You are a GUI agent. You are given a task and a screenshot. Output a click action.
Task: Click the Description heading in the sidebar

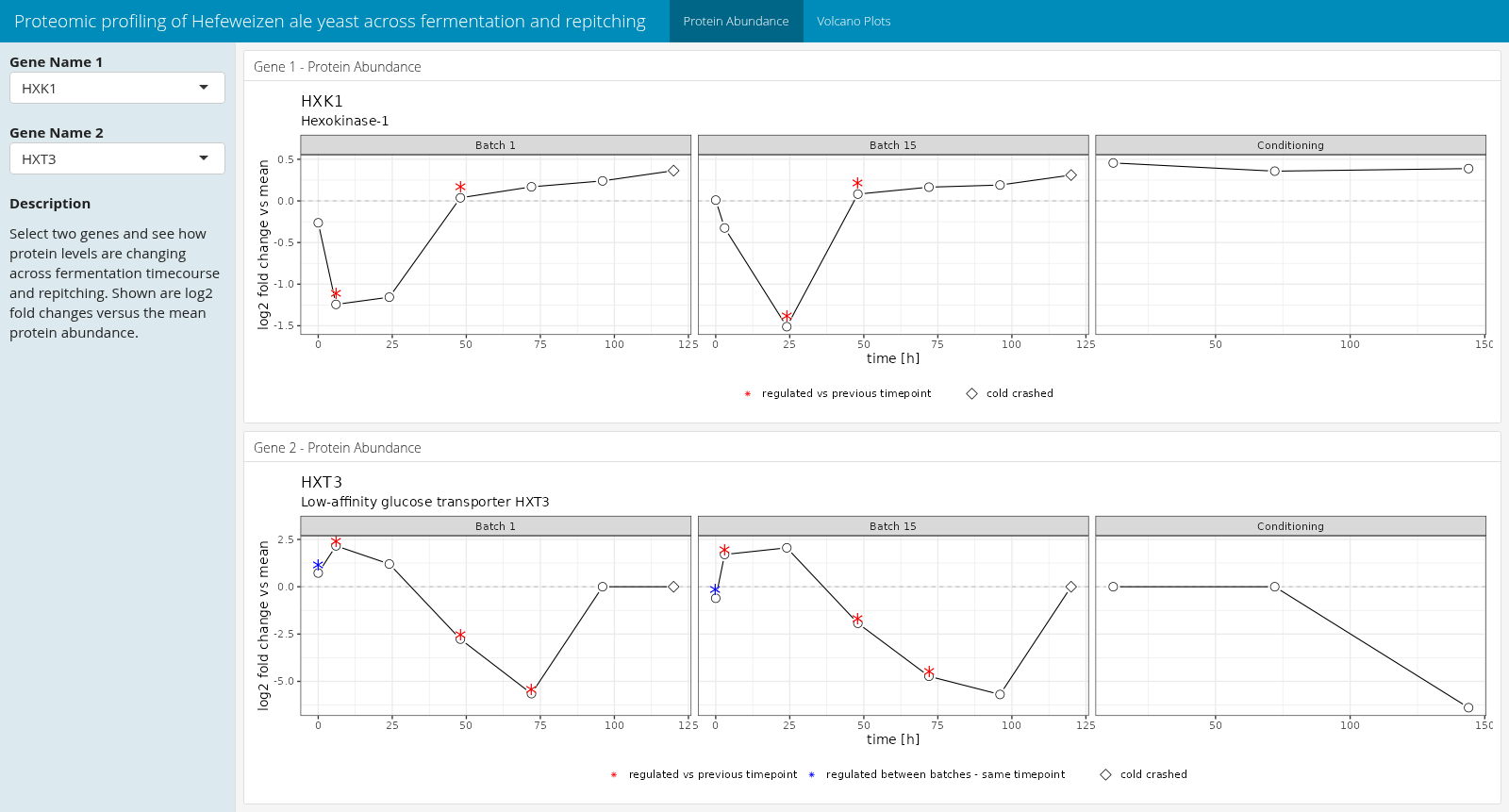[50, 204]
